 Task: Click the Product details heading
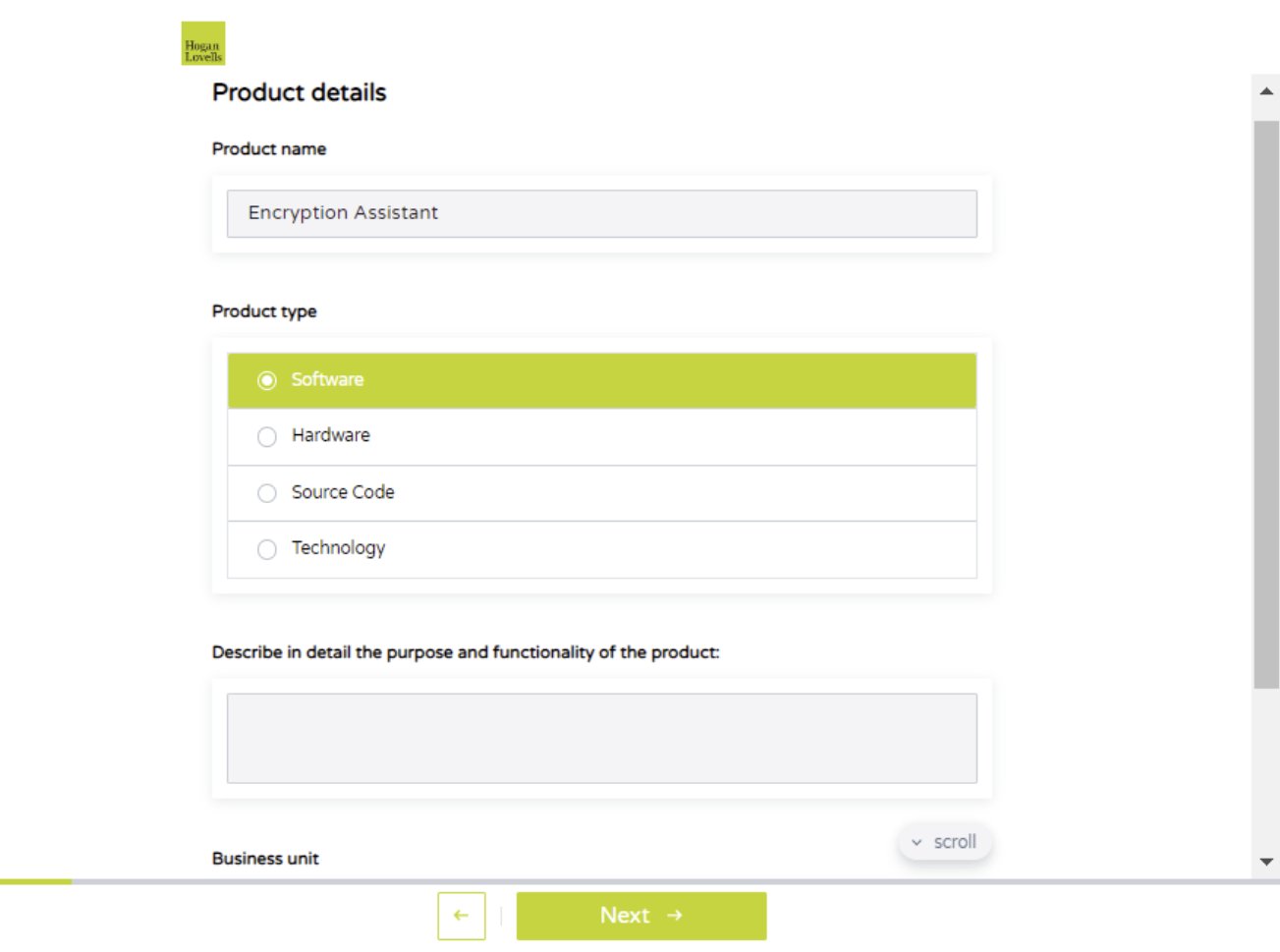[299, 92]
